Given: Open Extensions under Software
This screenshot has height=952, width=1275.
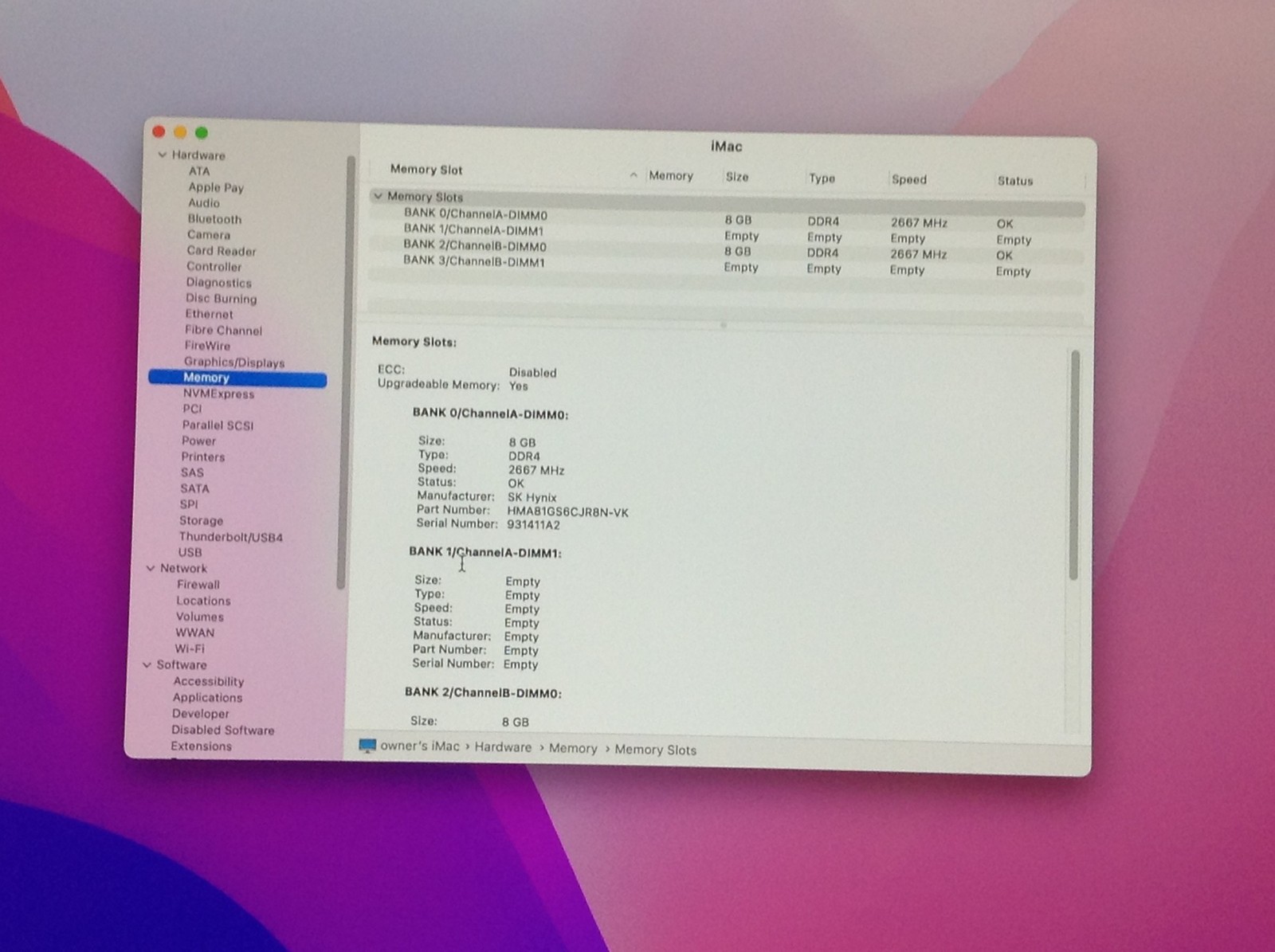Looking at the screenshot, I should coord(201,746).
